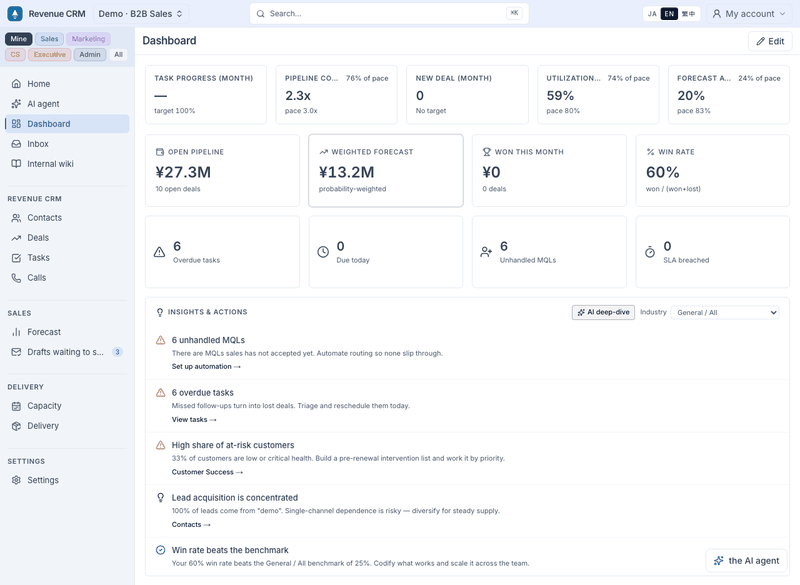The height and width of the screenshot is (585, 800).
Task: Click the Tasks checkbox icon in sidebar
Action: pos(16,258)
